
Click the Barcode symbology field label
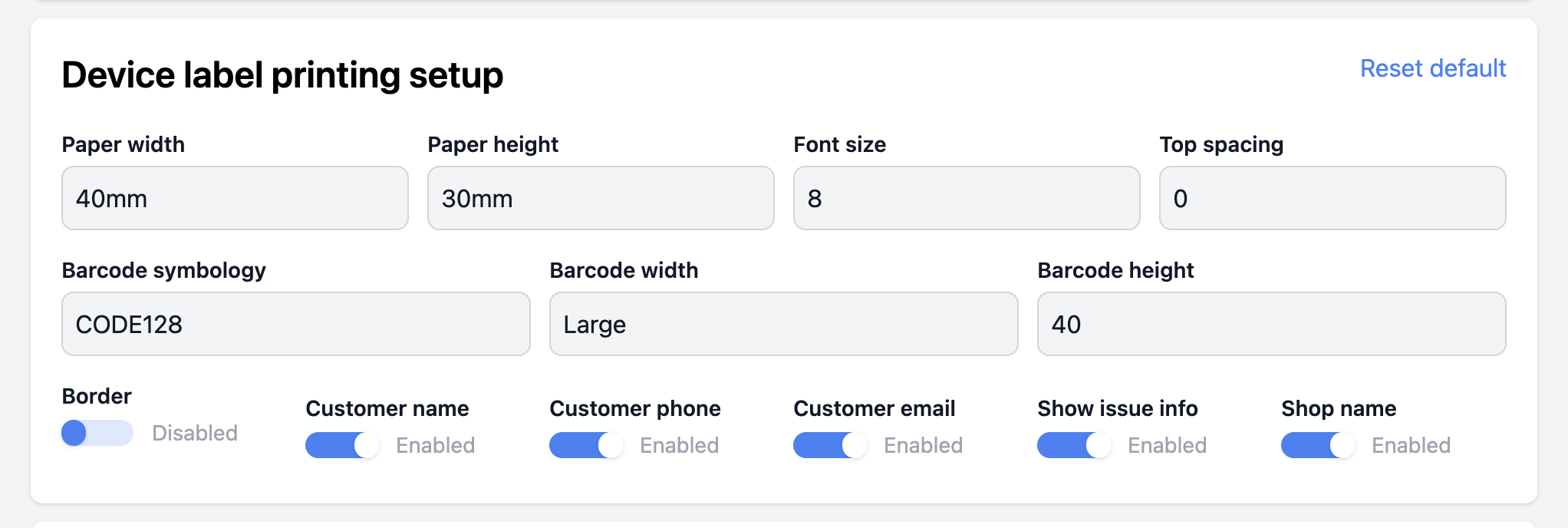click(163, 270)
